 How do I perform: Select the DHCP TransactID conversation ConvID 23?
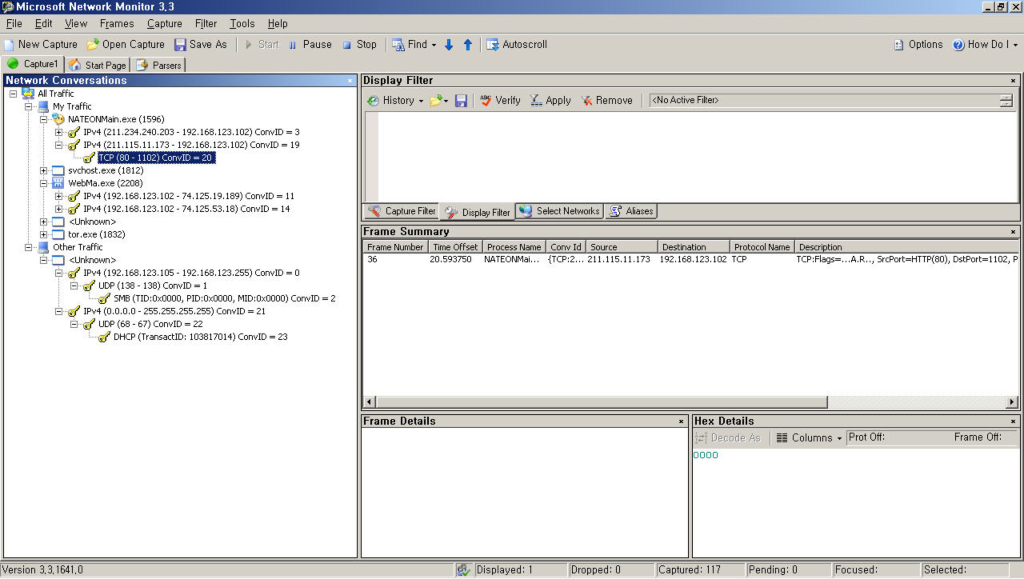pos(200,337)
